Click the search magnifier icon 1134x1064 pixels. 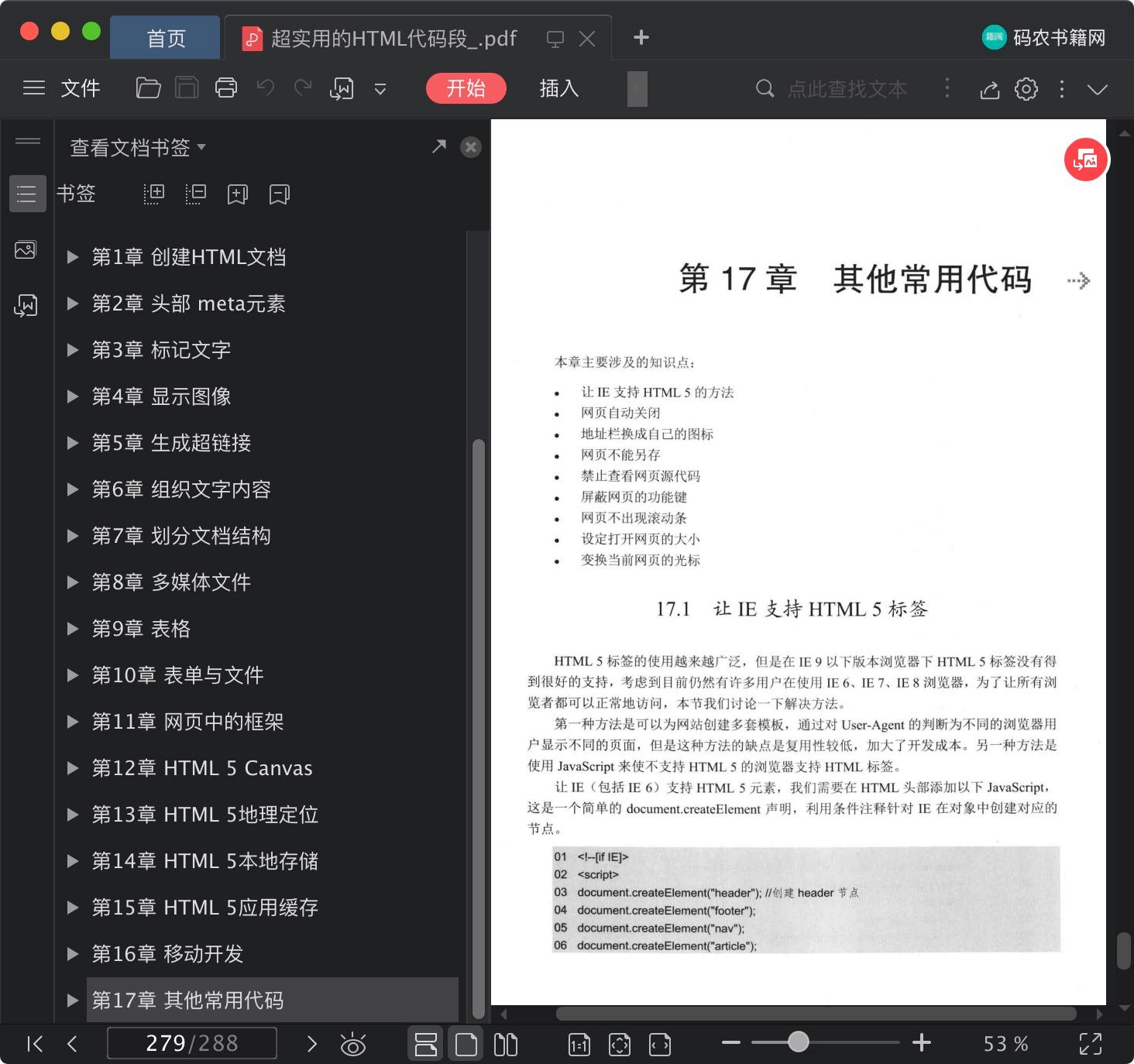pyautogui.click(x=765, y=88)
